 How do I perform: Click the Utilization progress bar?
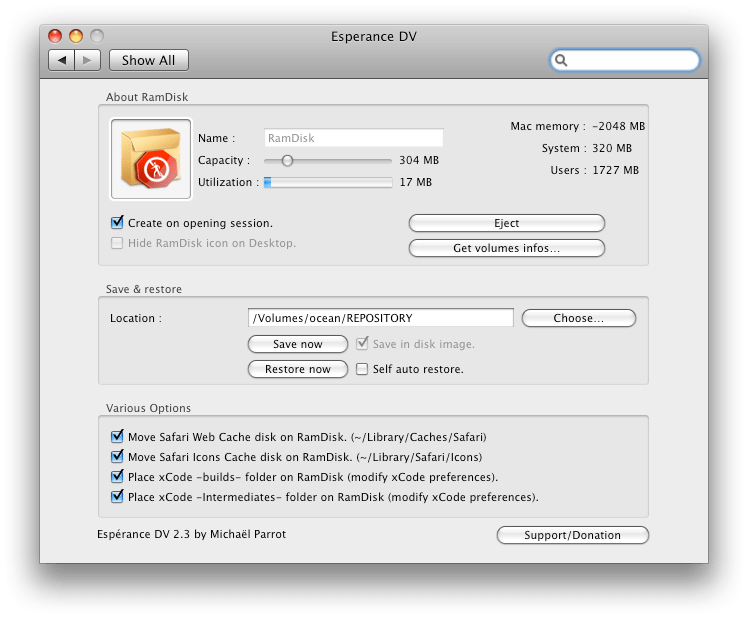coord(328,182)
